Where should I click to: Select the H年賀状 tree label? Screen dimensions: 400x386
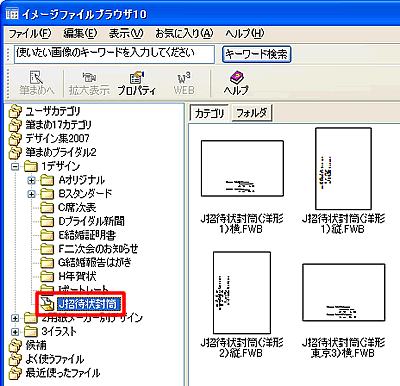point(77,276)
